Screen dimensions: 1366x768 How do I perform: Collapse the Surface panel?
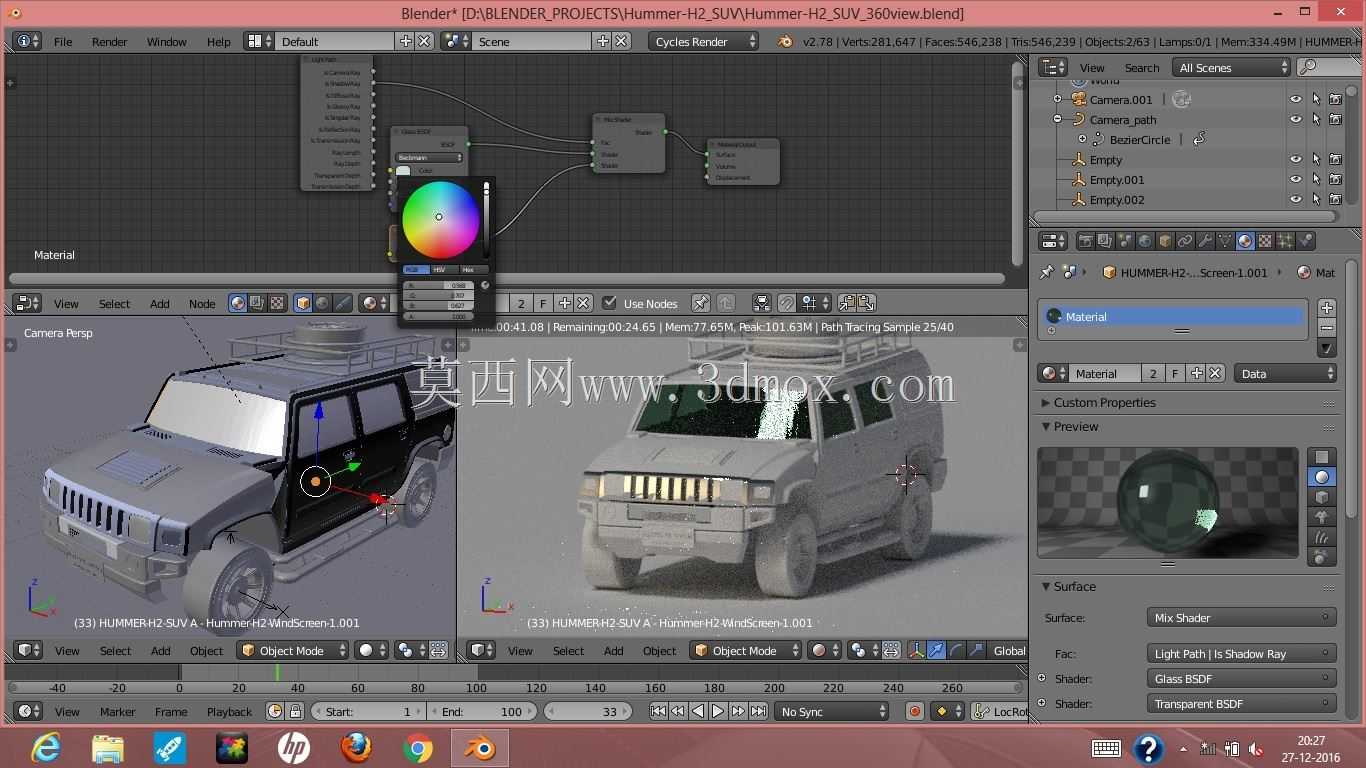pos(1046,586)
